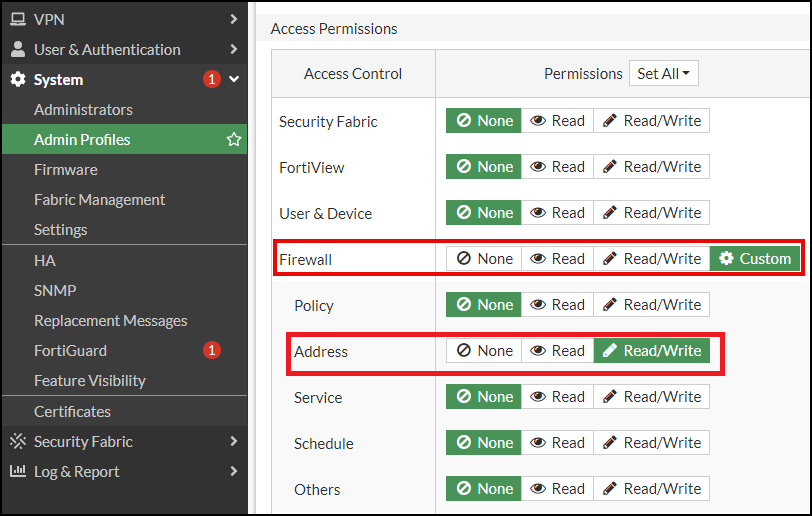Click the red System alert badge
812x516 pixels.
[211, 80]
